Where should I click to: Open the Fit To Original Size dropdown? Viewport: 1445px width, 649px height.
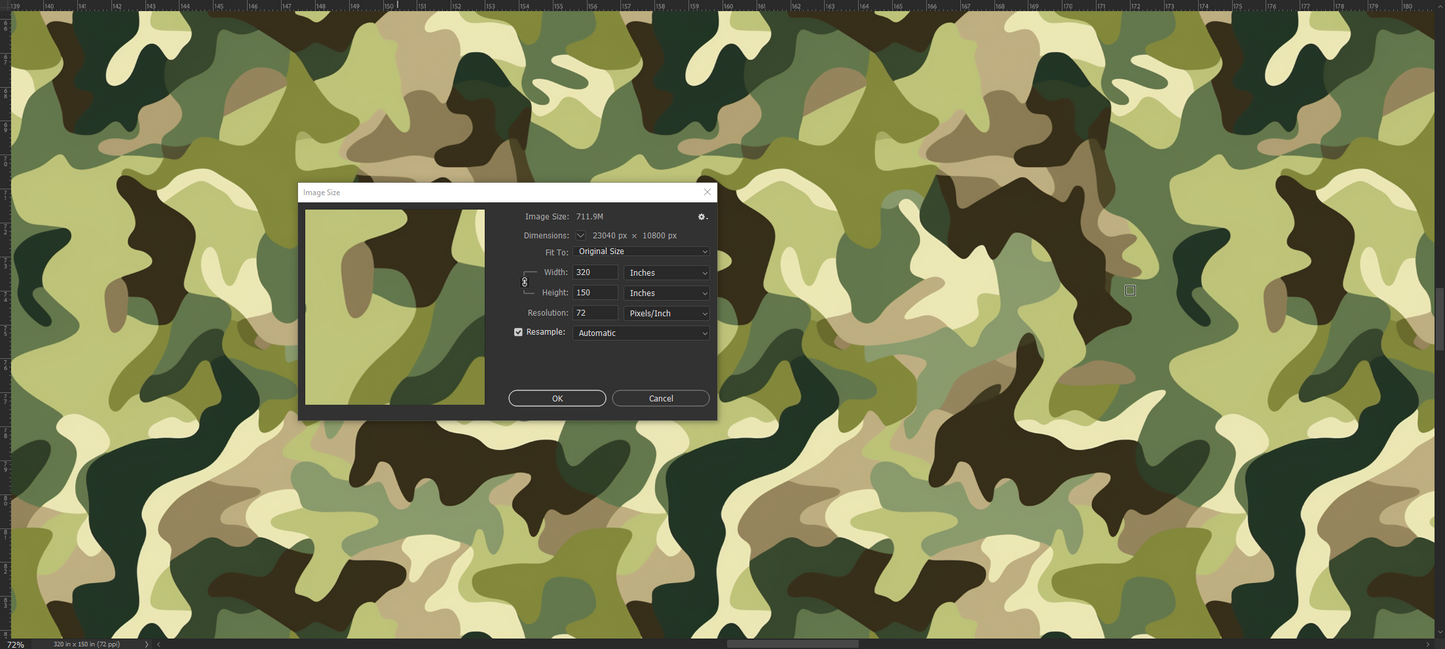pyautogui.click(x=640, y=251)
